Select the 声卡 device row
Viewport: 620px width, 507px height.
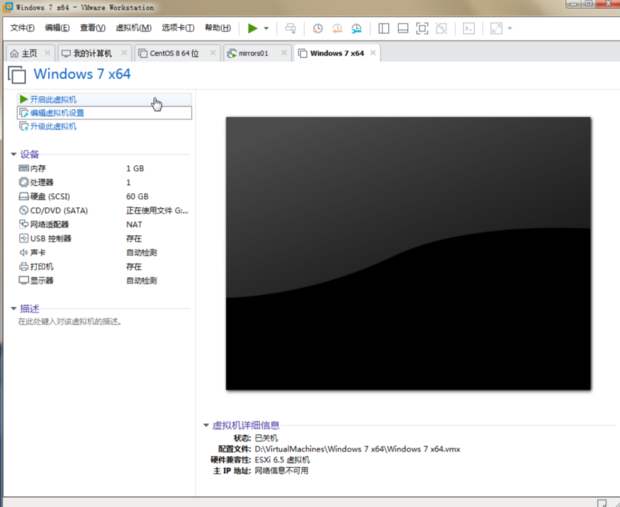(104, 252)
